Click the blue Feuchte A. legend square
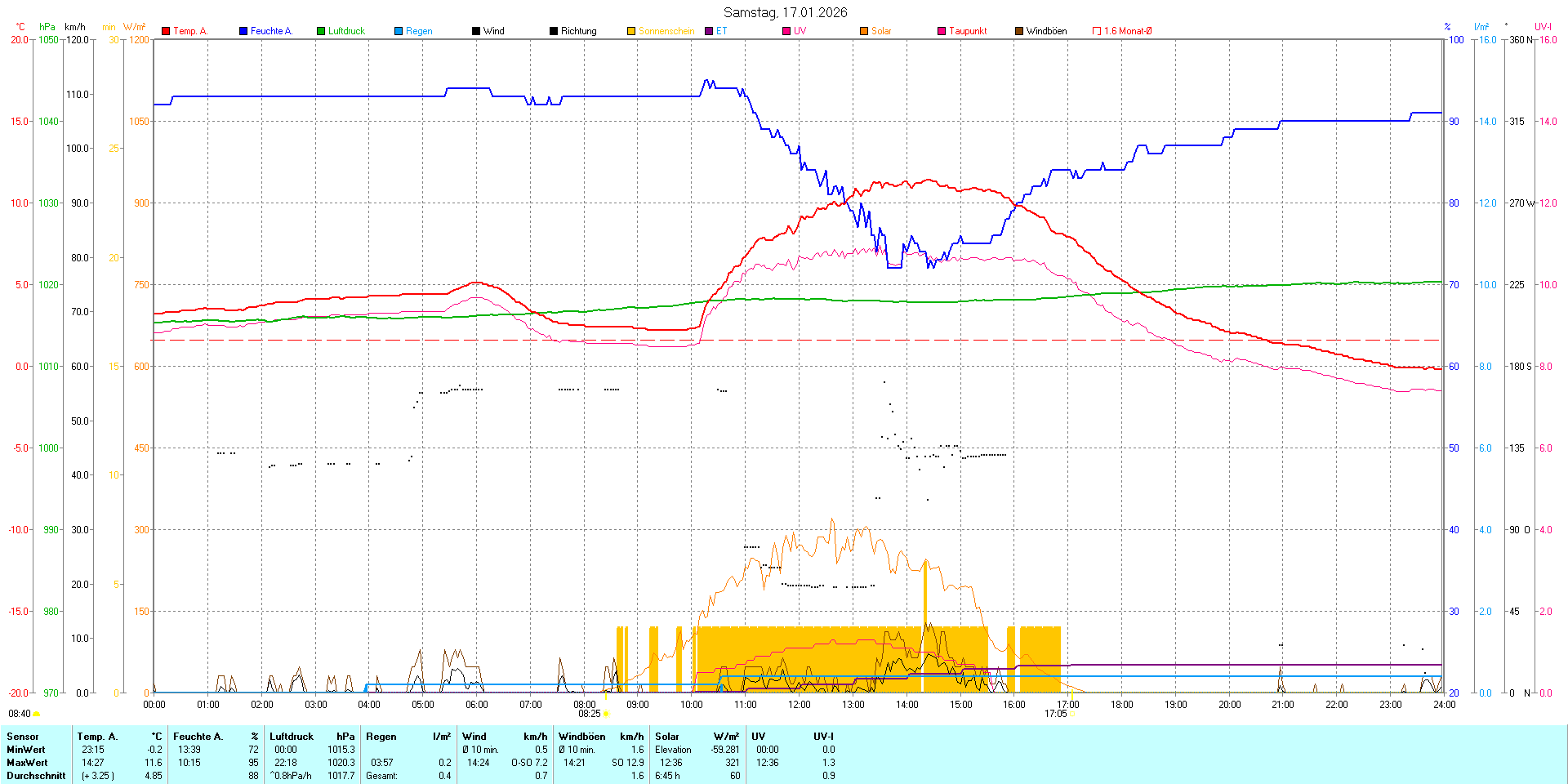 click(x=243, y=31)
